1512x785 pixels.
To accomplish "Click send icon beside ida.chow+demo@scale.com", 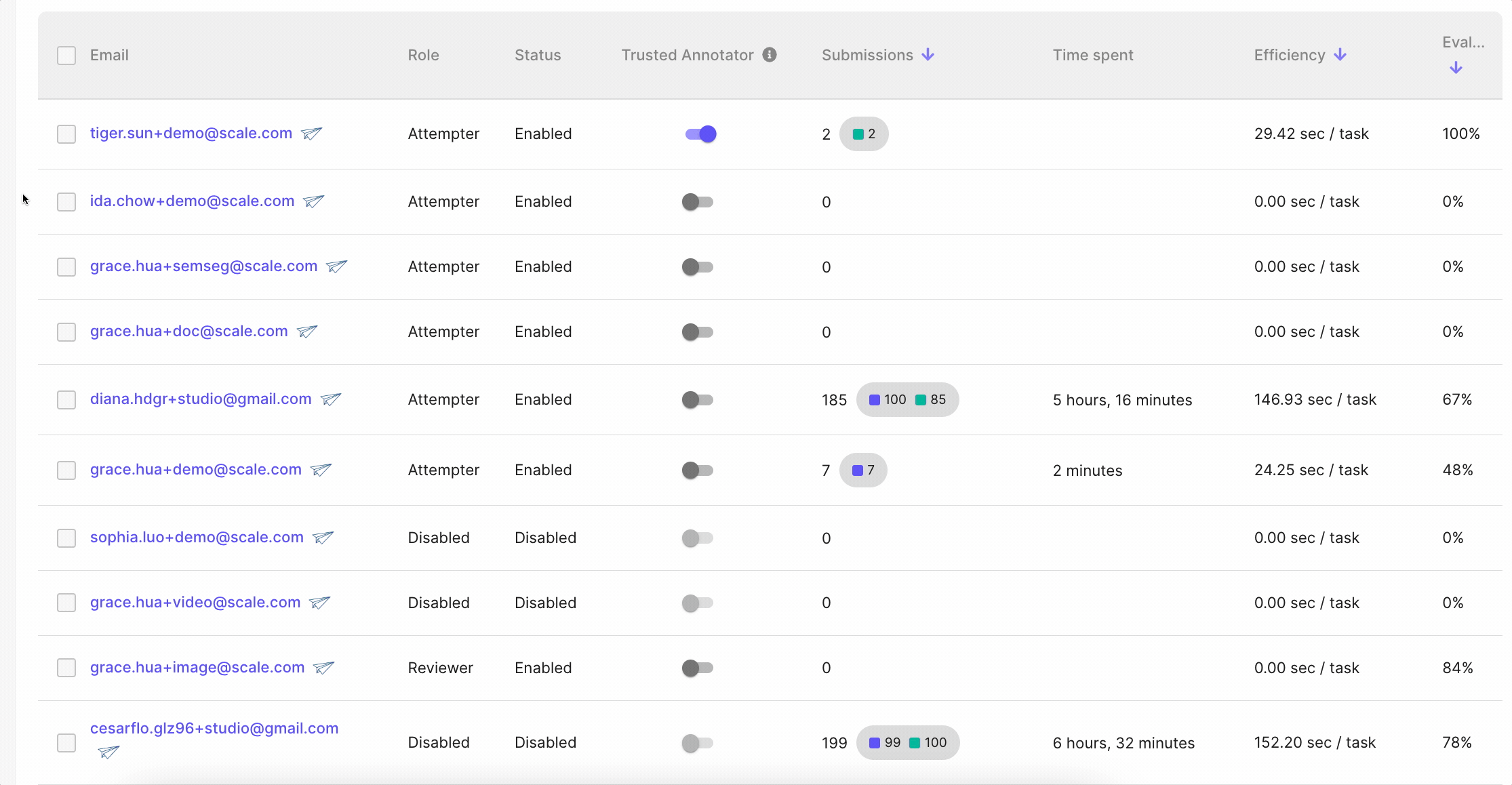I will (313, 201).
